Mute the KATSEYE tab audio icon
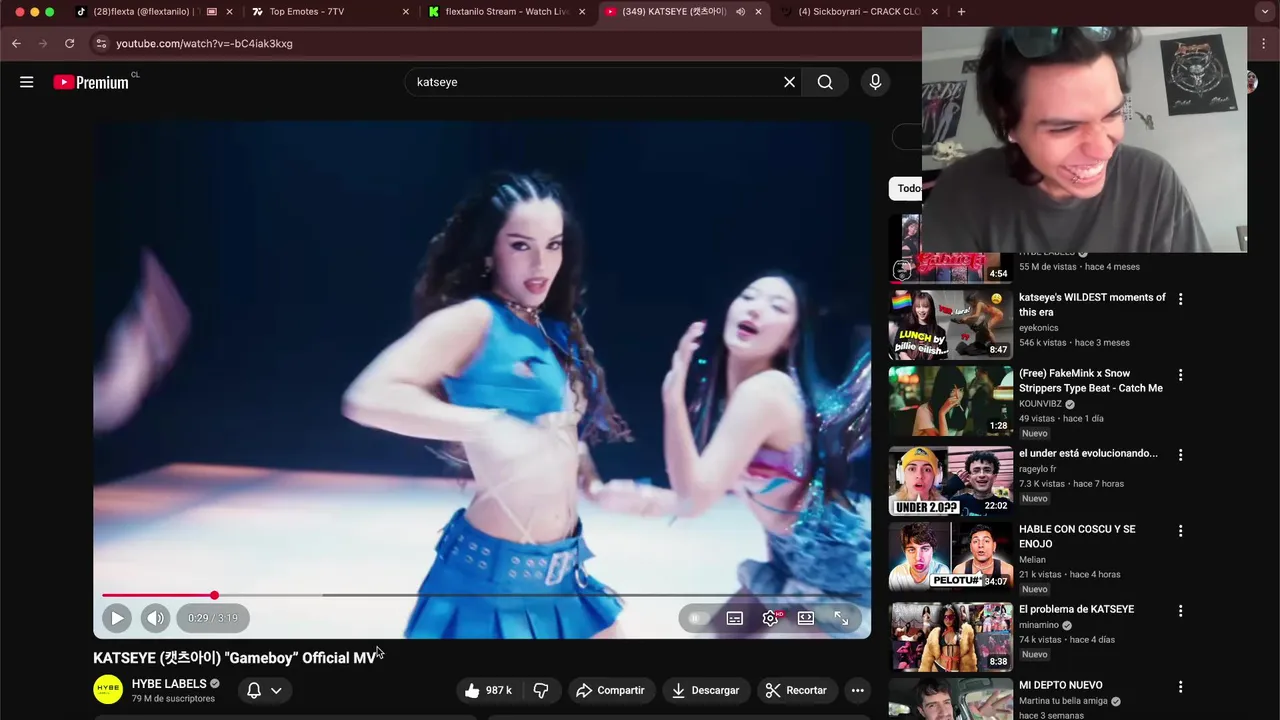 tap(740, 12)
